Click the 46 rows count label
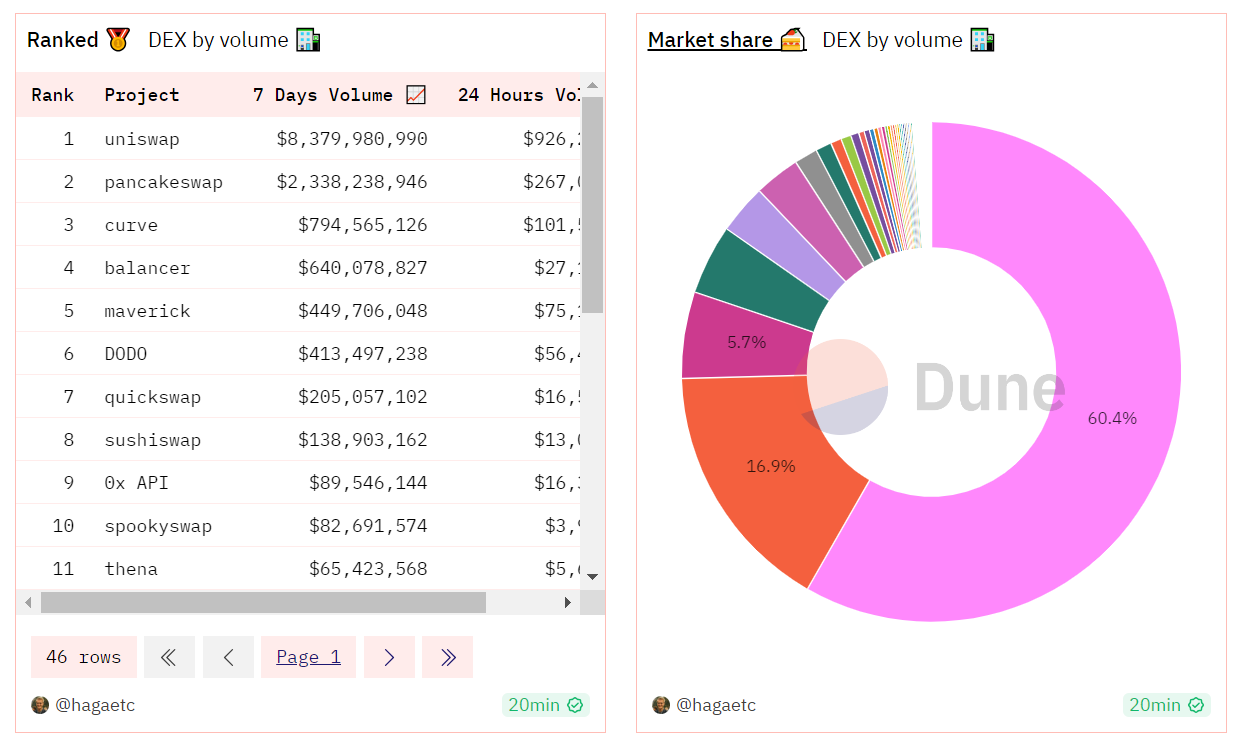 coord(84,657)
